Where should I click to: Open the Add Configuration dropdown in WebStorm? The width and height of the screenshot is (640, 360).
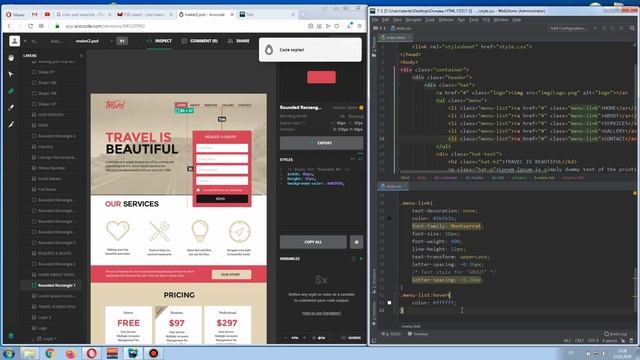(x=568, y=28)
